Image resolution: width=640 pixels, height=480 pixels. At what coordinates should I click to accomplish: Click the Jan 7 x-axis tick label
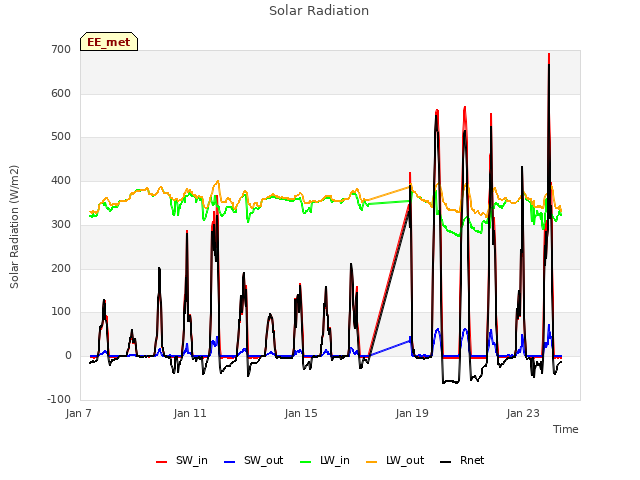pyautogui.click(x=78, y=413)
